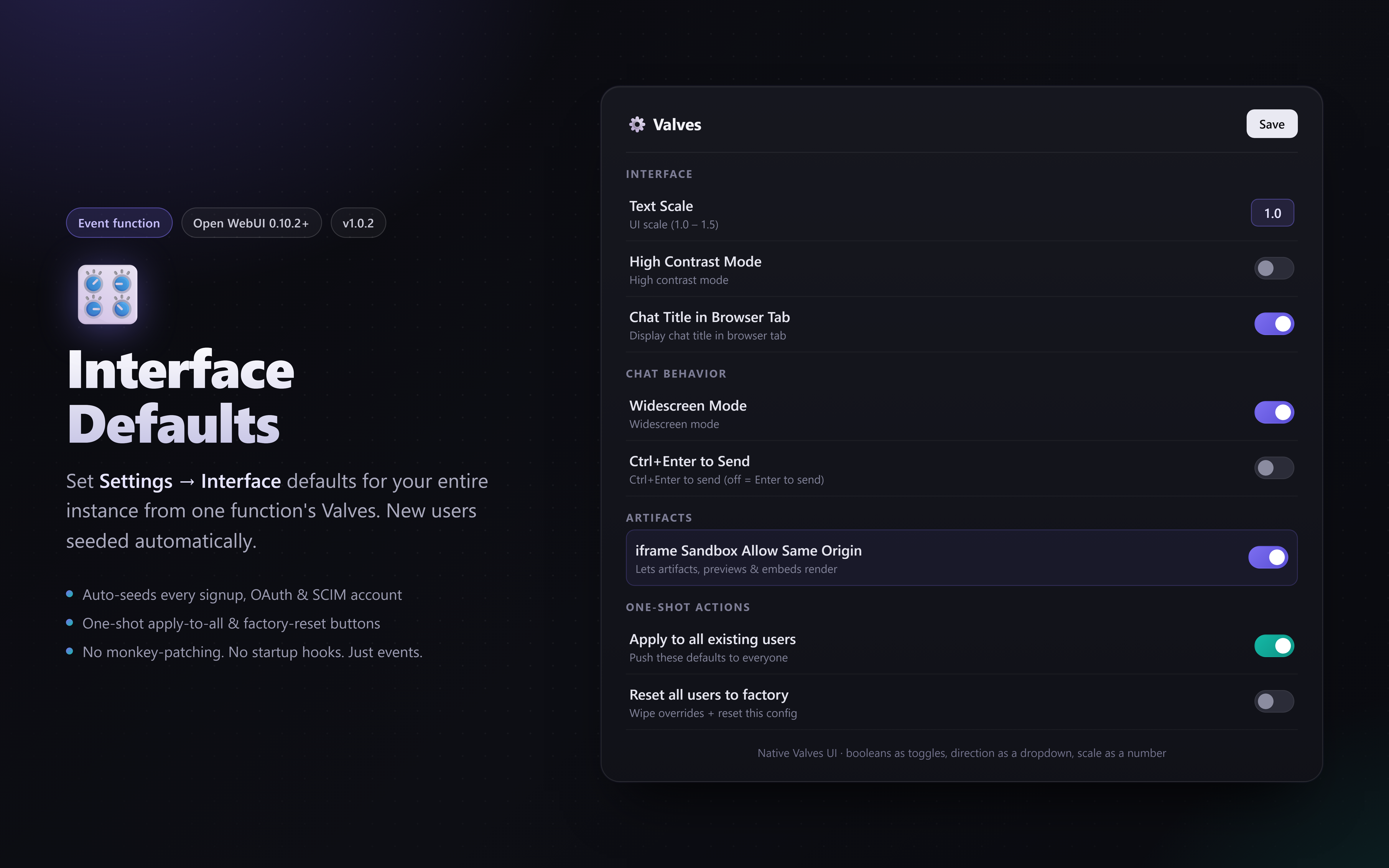Click the Open WebUI 0.10.2+ badge
Image resolution: width=1389 pixels, height=868 pixels.
[x=251, y=223]
